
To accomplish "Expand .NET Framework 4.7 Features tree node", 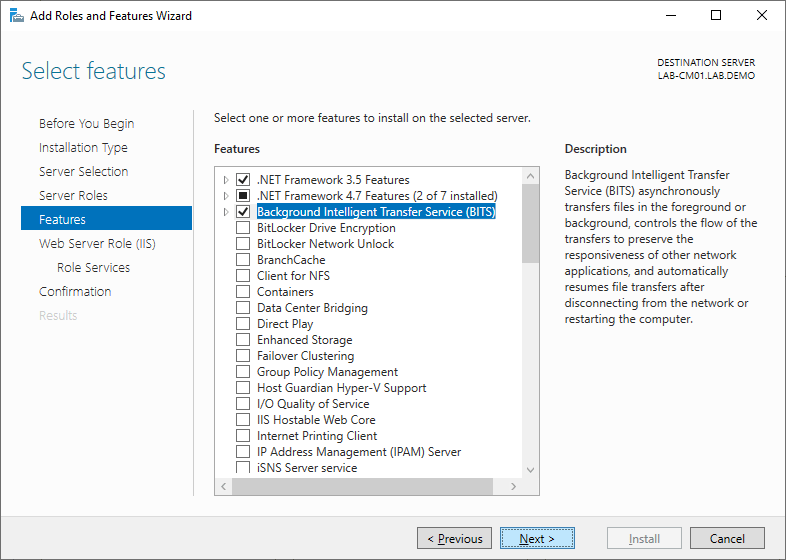I will pyautogui.click(x=226, y=196).
